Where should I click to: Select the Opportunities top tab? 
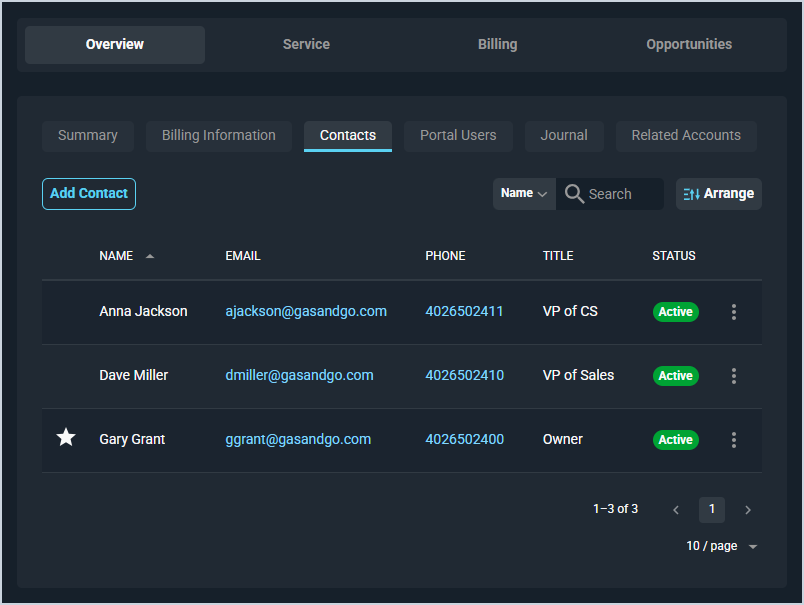[689, 45]
